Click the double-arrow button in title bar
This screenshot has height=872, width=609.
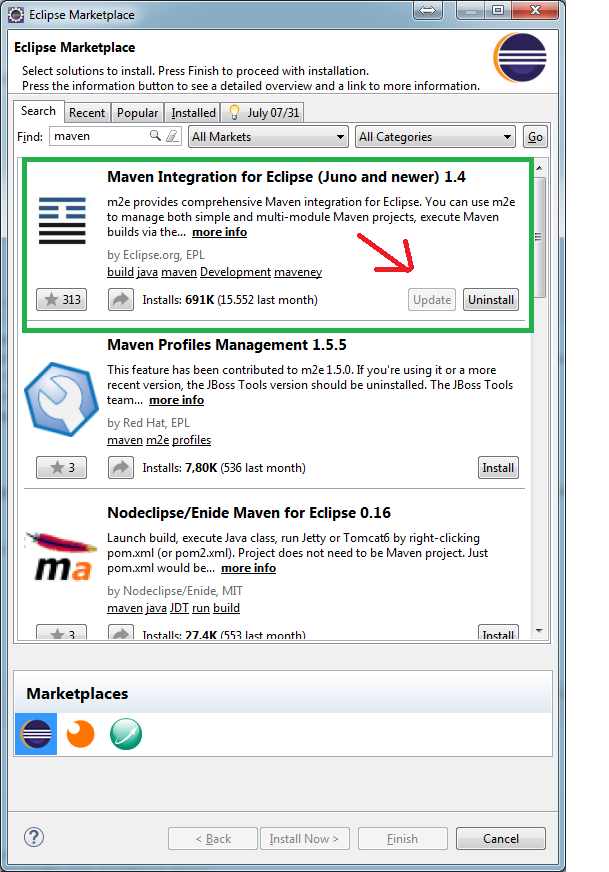point(428,10)
